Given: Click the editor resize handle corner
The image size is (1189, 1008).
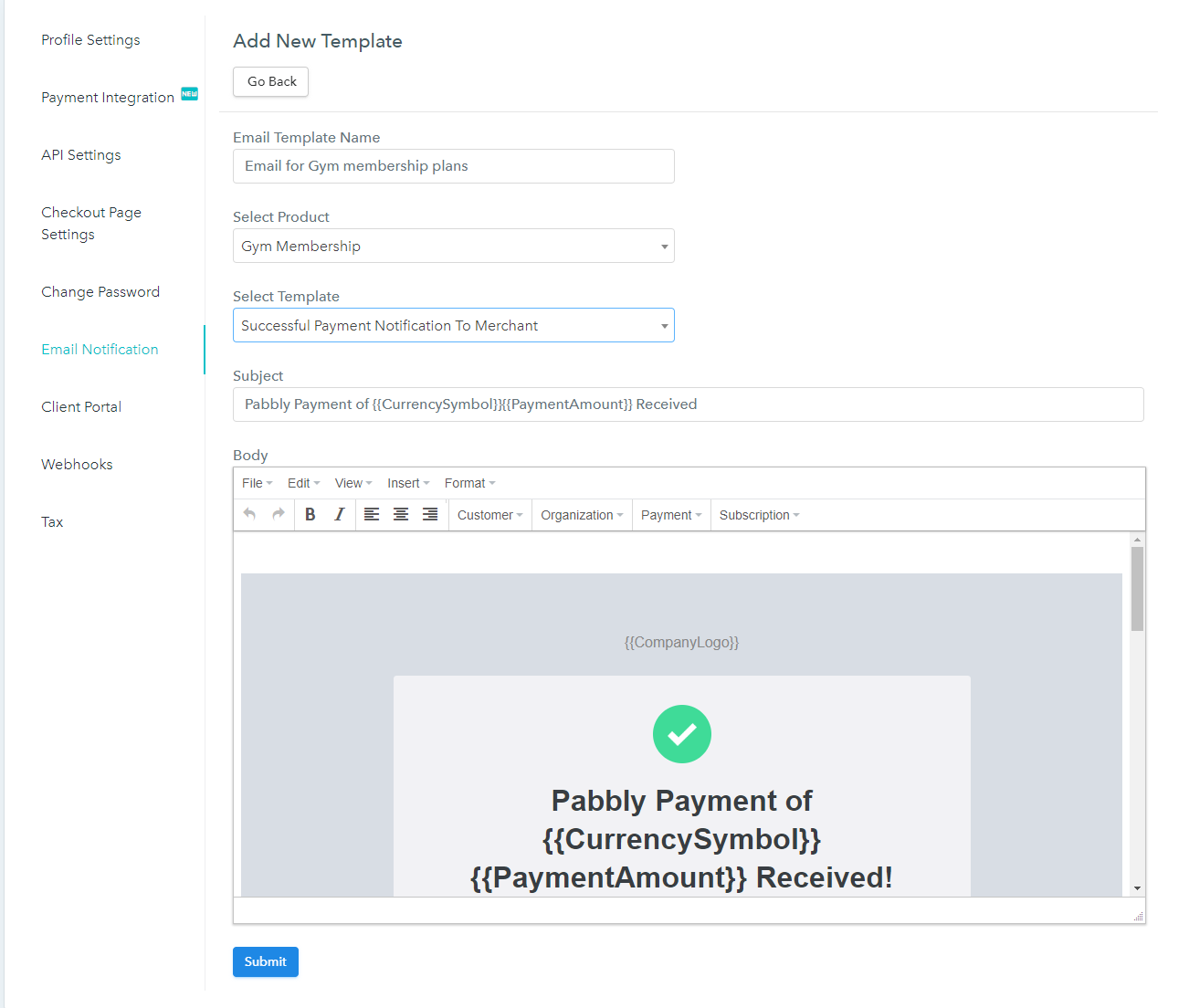Looking at the screenshot, I should click(1138, 916).
